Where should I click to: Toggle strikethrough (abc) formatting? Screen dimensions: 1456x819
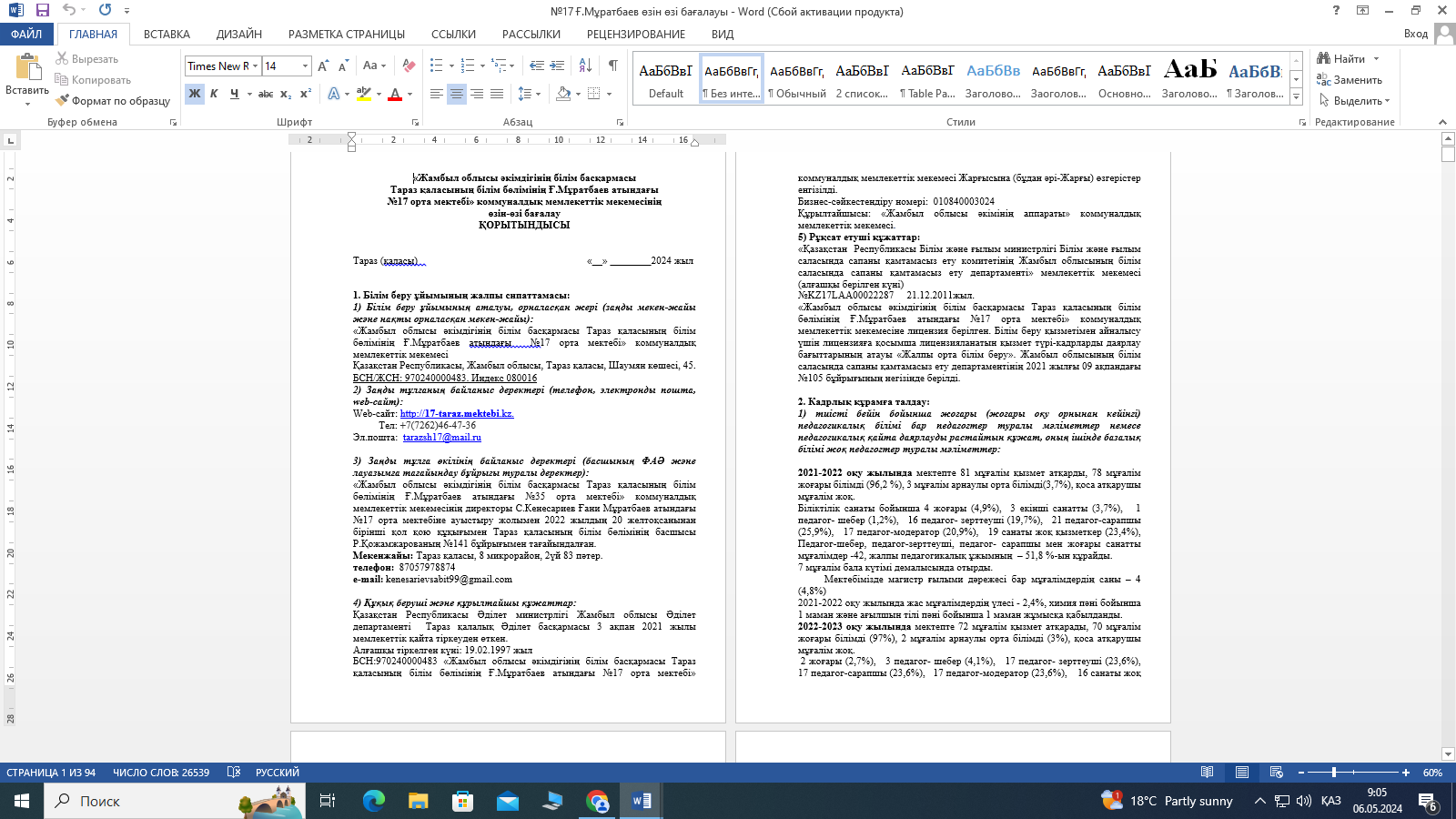266,94
